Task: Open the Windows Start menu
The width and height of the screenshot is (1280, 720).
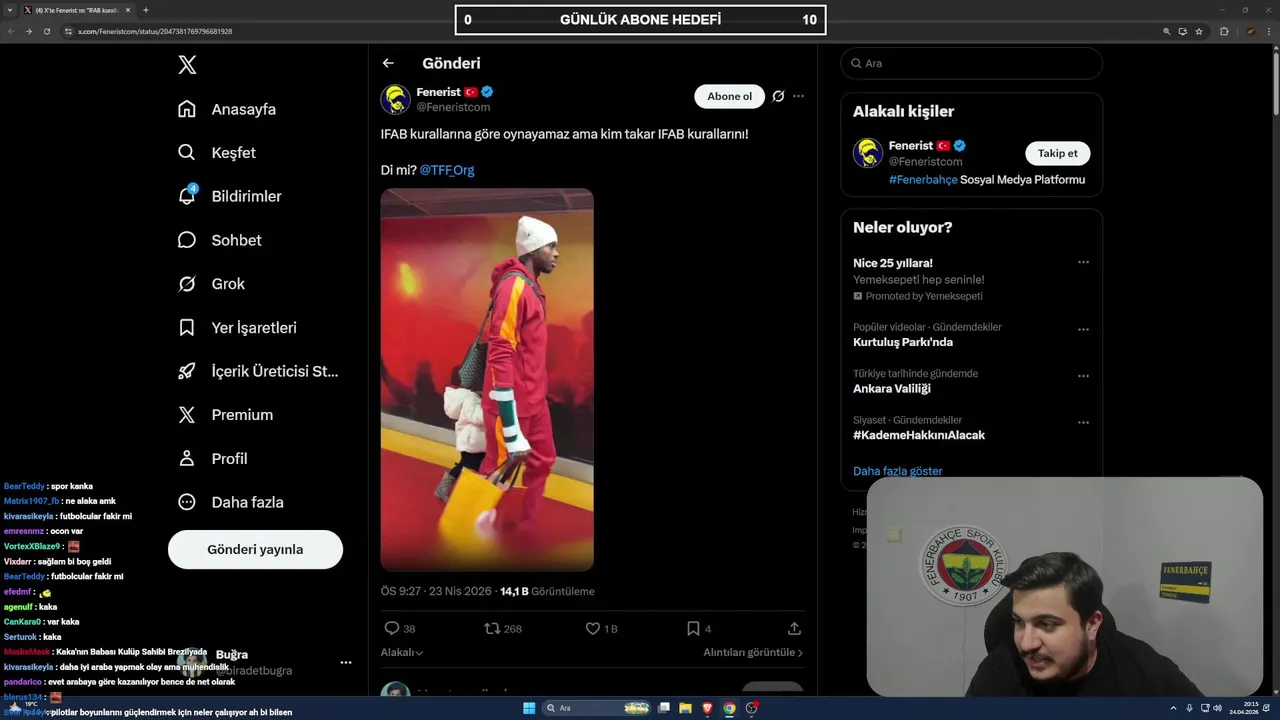Action: pos(529,708)
